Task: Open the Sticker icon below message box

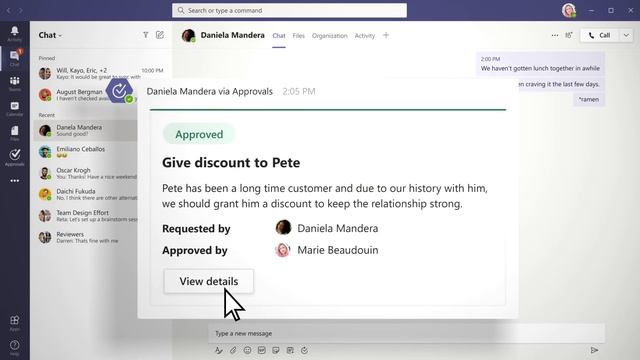Action: tap(276, 350)
